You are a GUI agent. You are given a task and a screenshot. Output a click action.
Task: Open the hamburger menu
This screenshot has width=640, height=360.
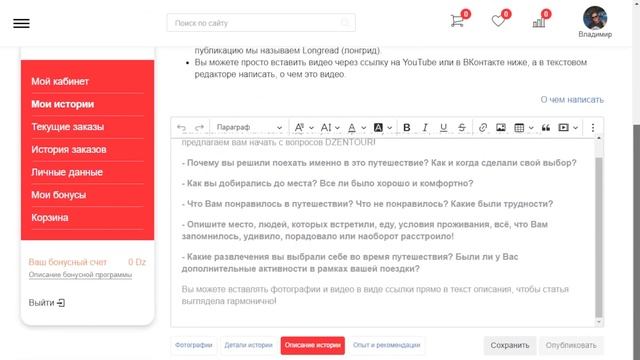(x=21, y=23)
